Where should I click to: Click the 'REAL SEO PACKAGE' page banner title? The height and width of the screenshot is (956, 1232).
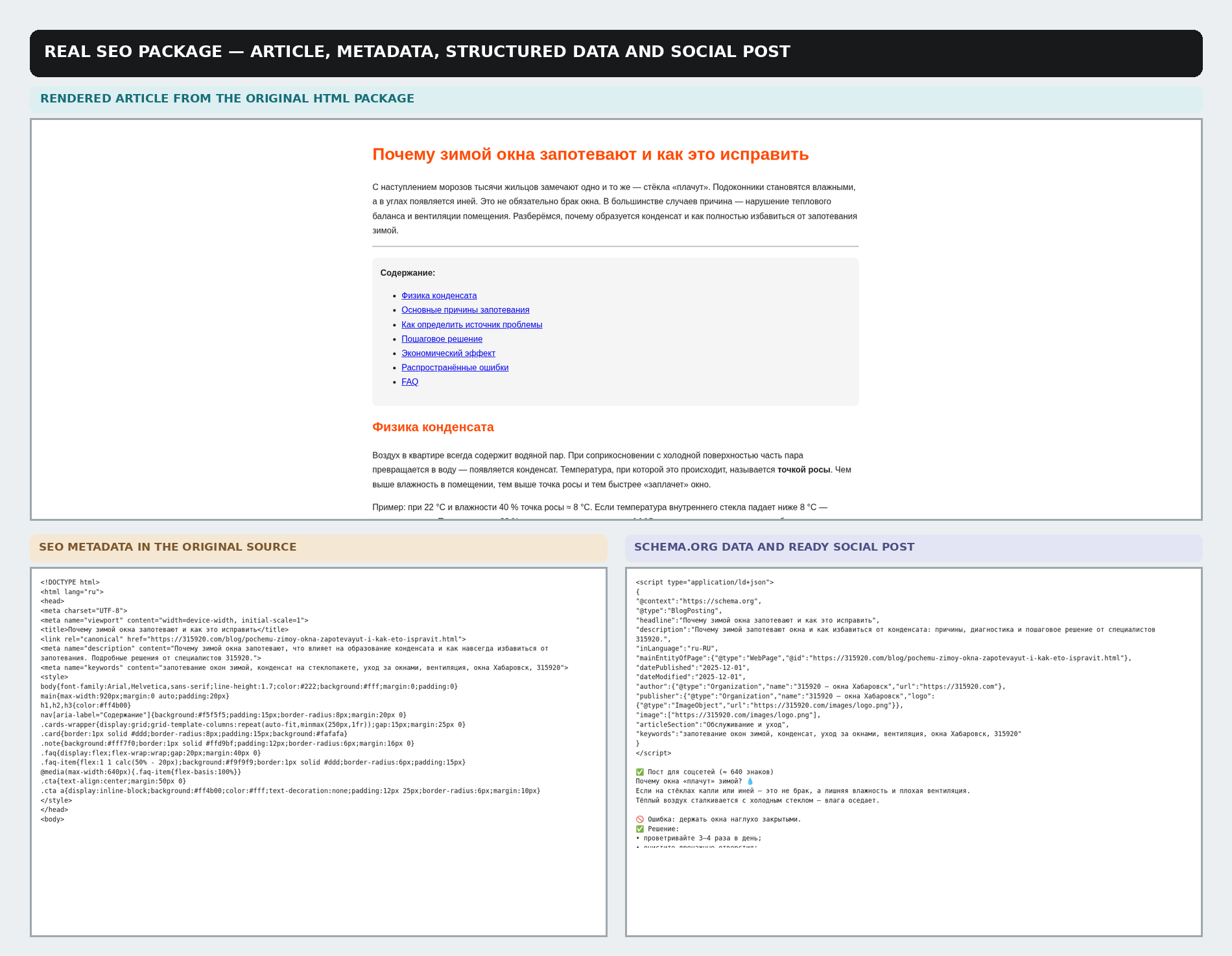click(417, 52)
